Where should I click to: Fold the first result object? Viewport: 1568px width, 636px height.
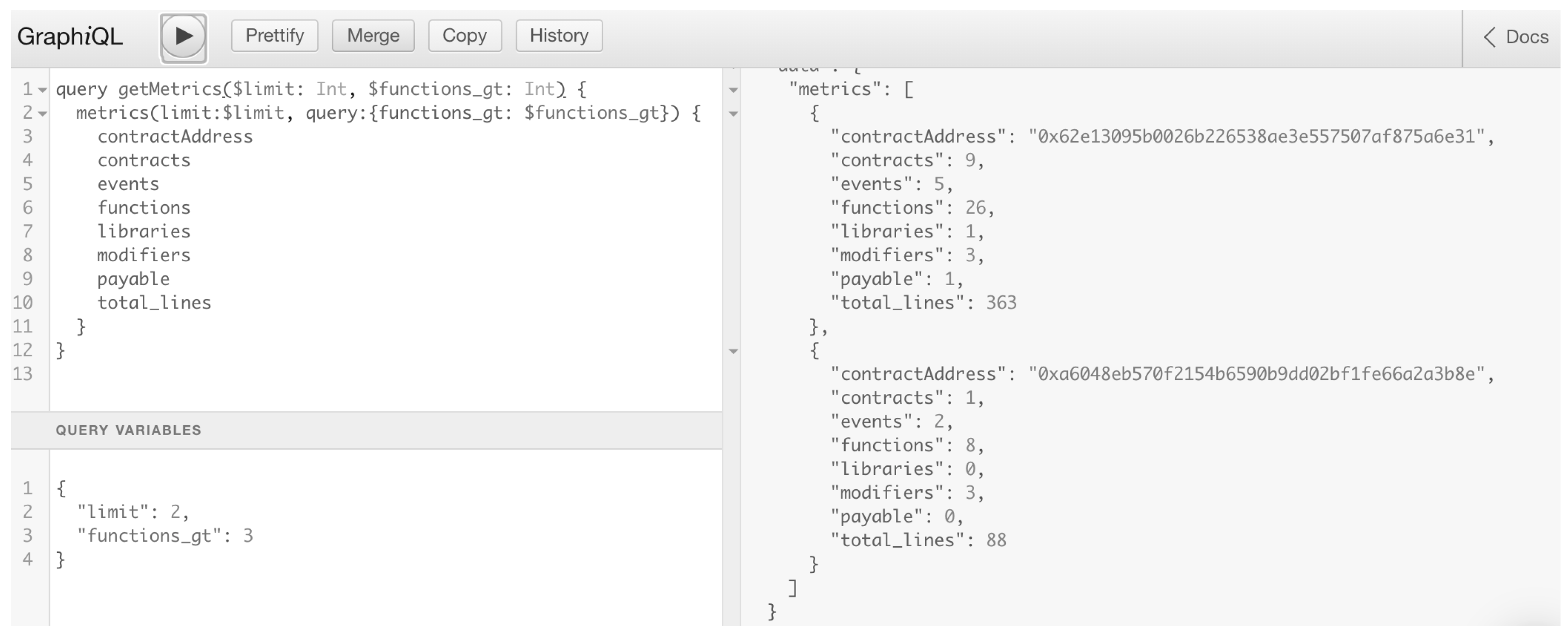734,114
